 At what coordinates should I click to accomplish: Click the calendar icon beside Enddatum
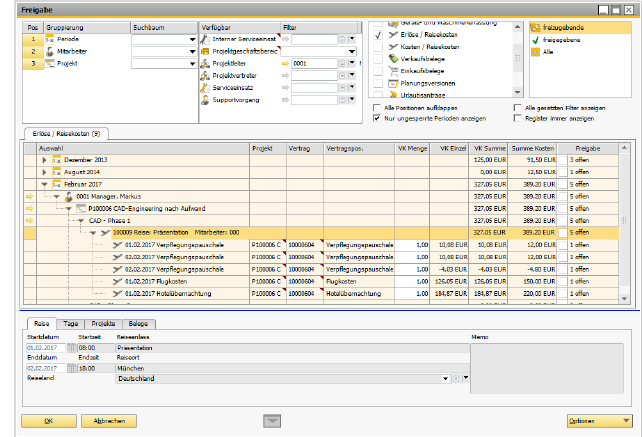(x=70, y=368)
